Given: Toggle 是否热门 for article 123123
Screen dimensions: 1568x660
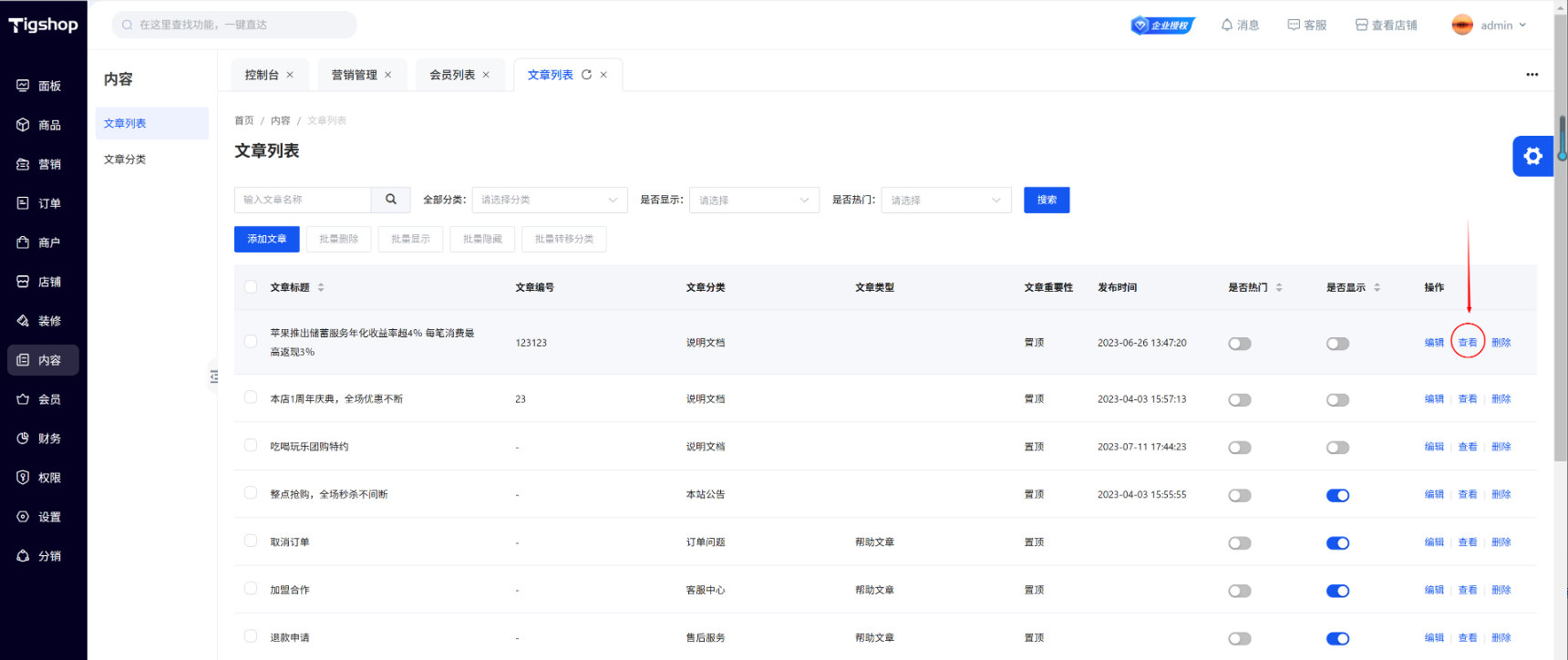Looking at the screenshot, I should pyautogui.click(x=1240, y=344).
